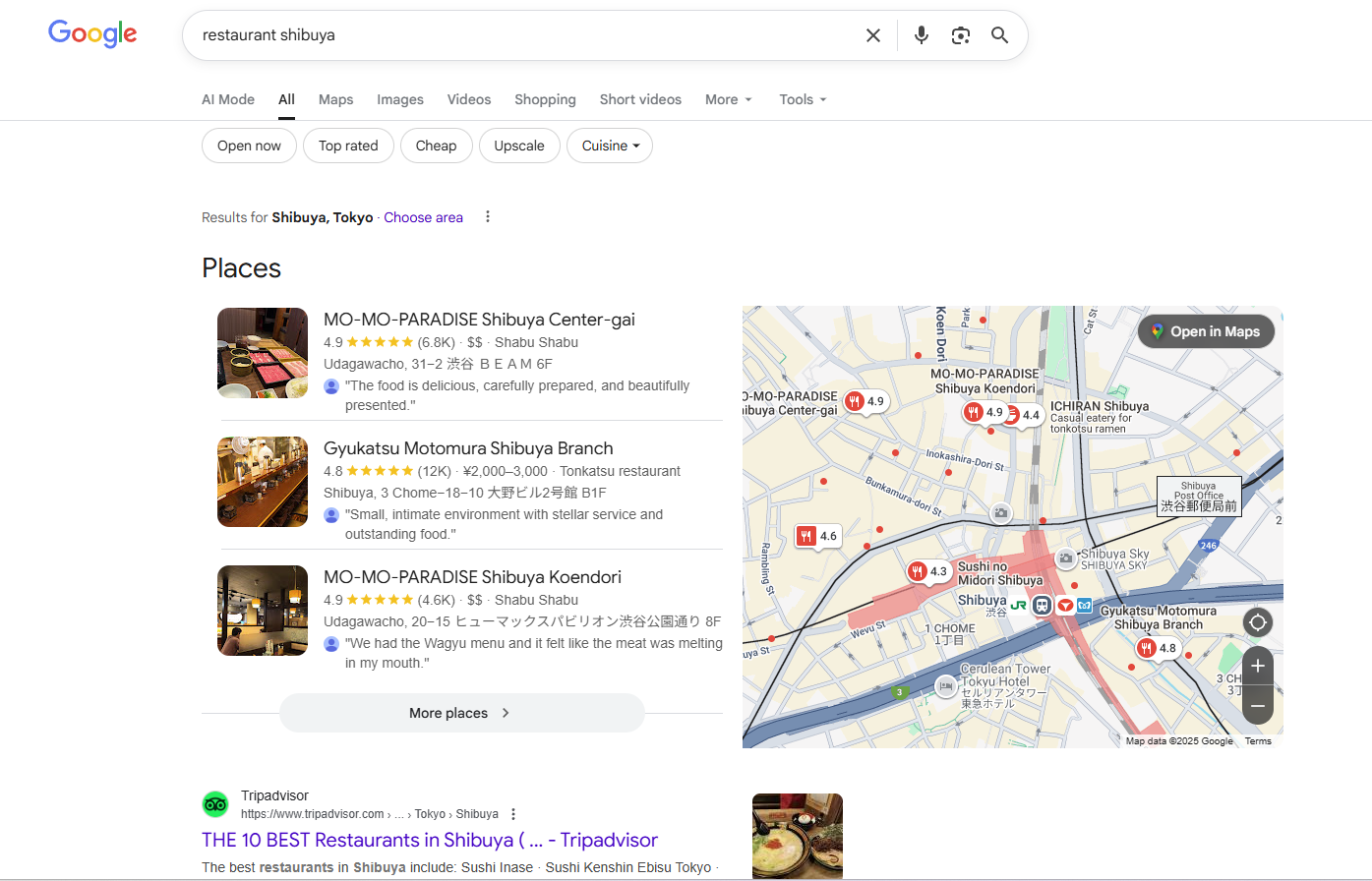This screenshot has width=1372, height=881.
Task: Click the Google logo
Action: coord(92,33)
